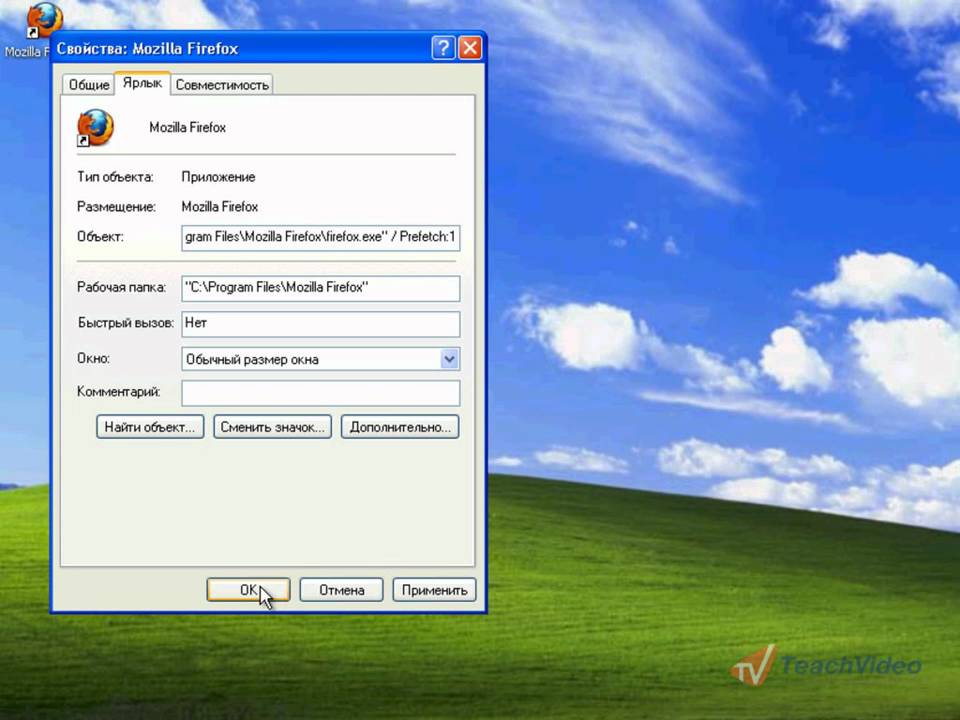Click the Объект label text
The height and width of the screenshot is (720, 960).
100,236
